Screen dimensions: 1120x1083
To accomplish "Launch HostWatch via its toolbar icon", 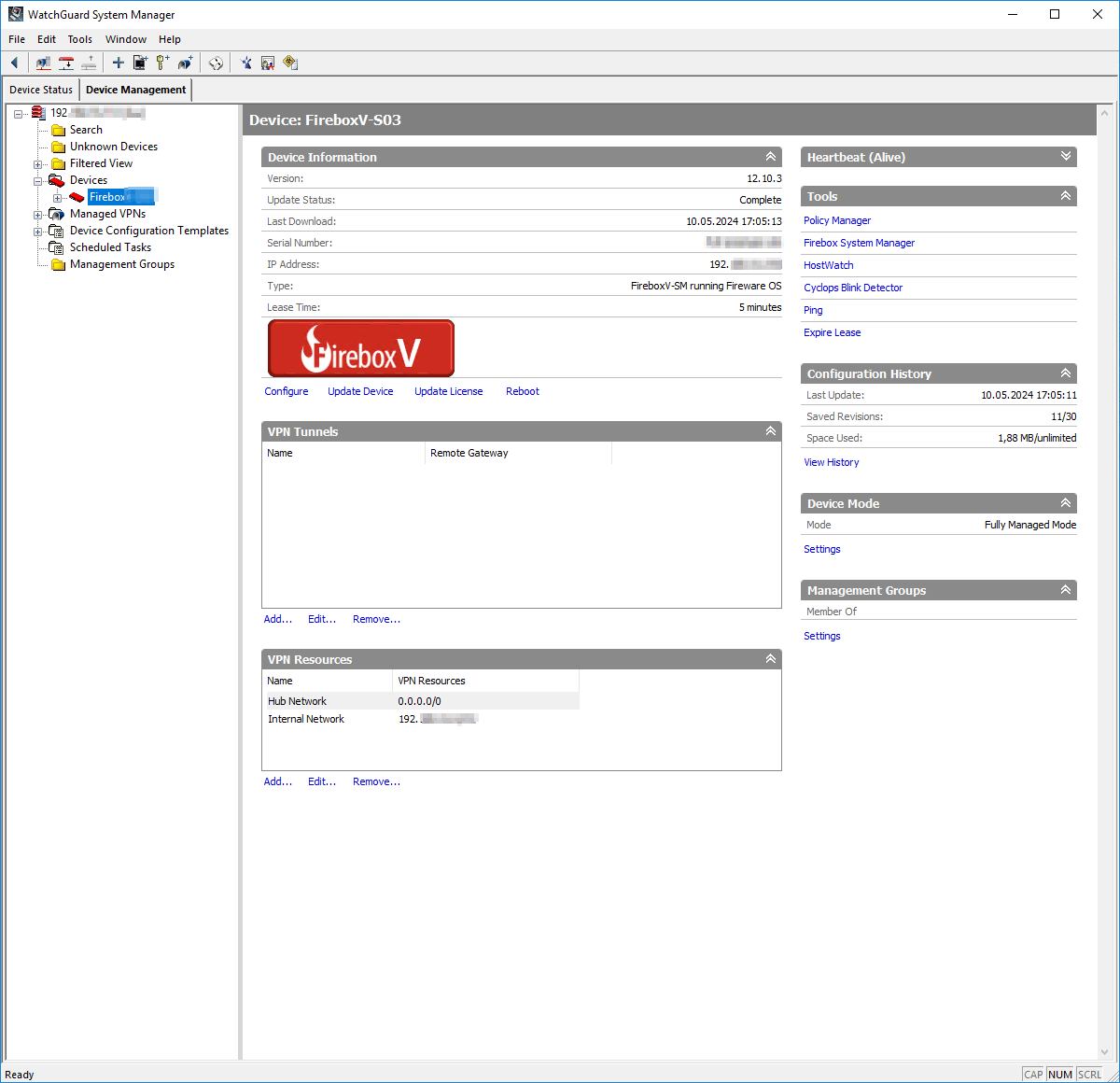I will click(268, 63).
